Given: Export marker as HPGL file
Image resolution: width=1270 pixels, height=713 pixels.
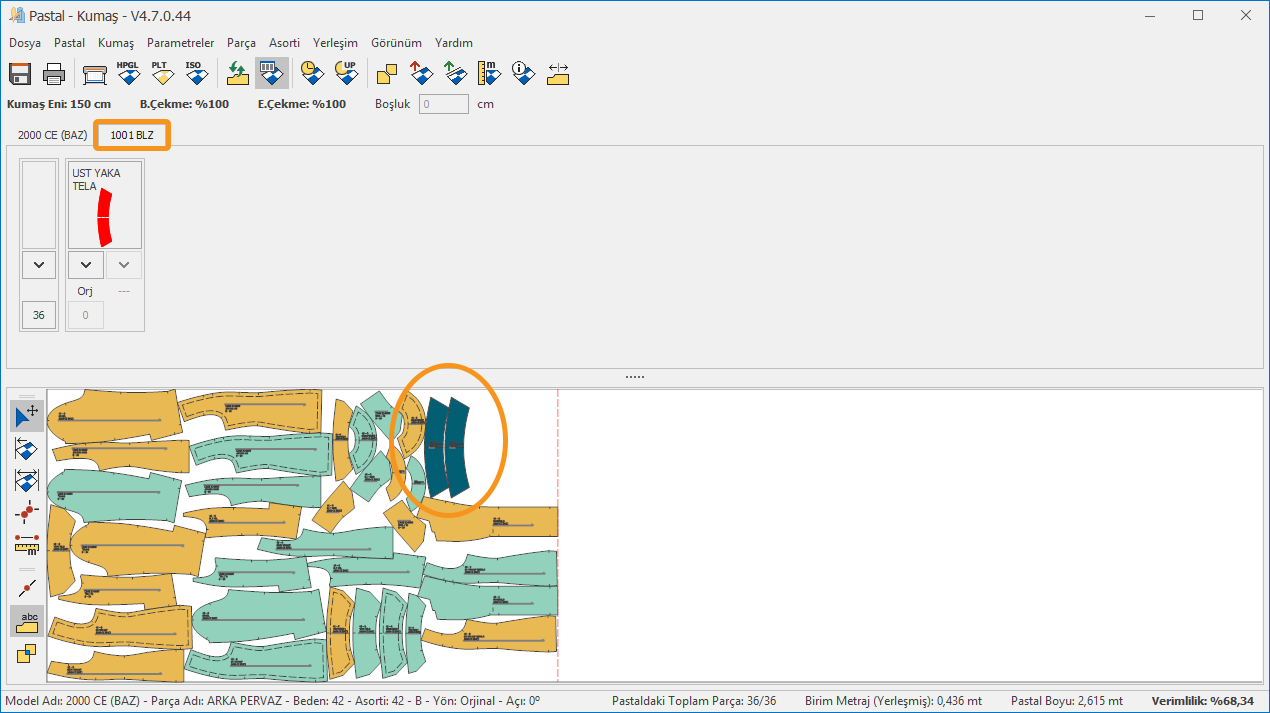Looking at the screenshot, I should [128, 74].
